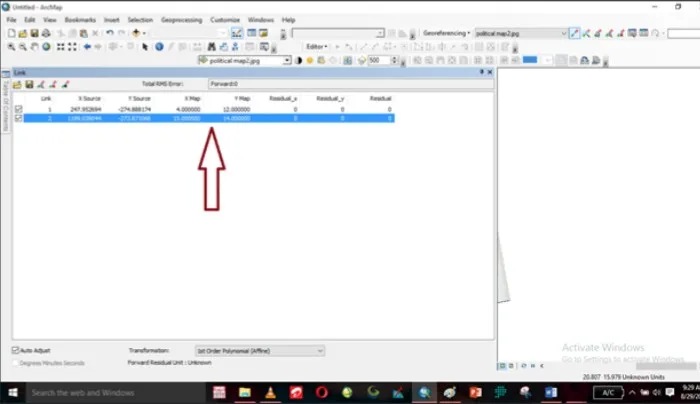Image resolution: width=700 pixels, height=404 pixels.
Task: Adjust image contrast half-circle icon
Action: point(299,60)
